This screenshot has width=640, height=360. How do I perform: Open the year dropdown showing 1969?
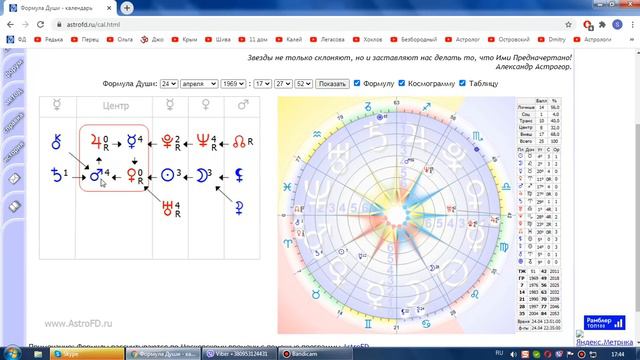tap(233, 84)
